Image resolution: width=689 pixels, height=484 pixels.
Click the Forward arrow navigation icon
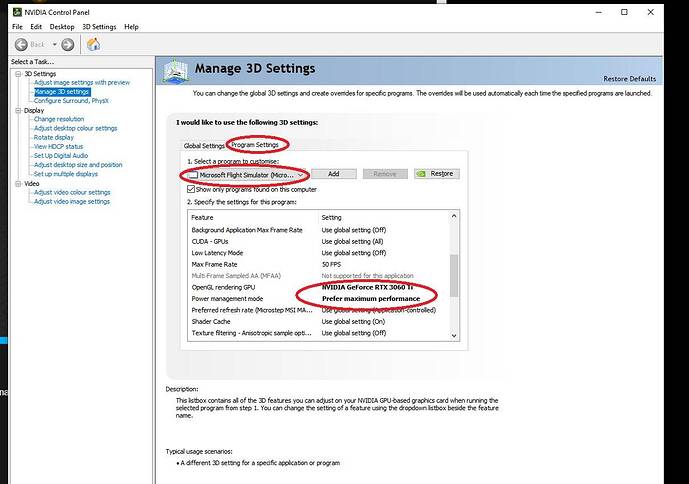click(67, 44)
